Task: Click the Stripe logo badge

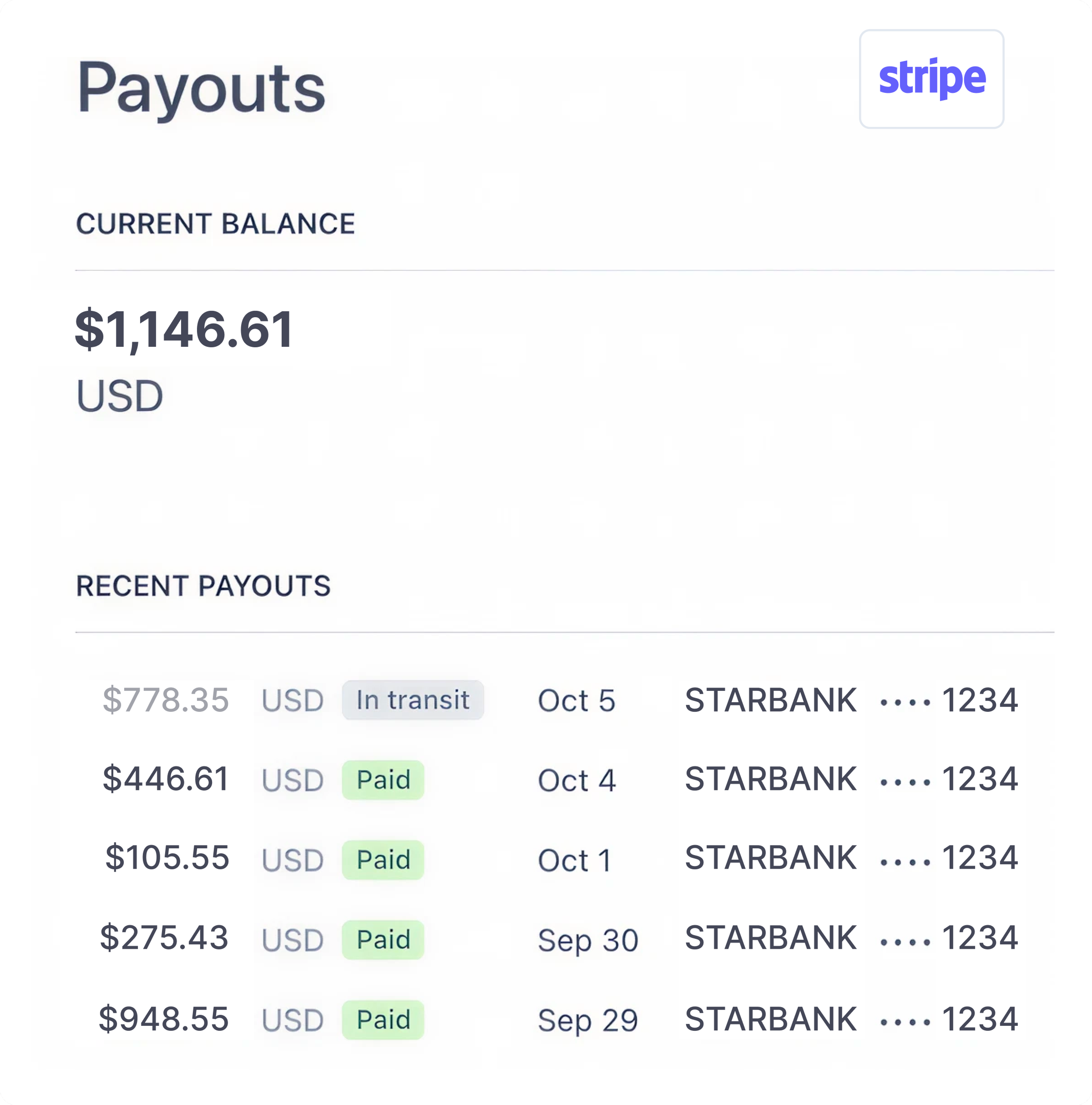Action: 931,79
